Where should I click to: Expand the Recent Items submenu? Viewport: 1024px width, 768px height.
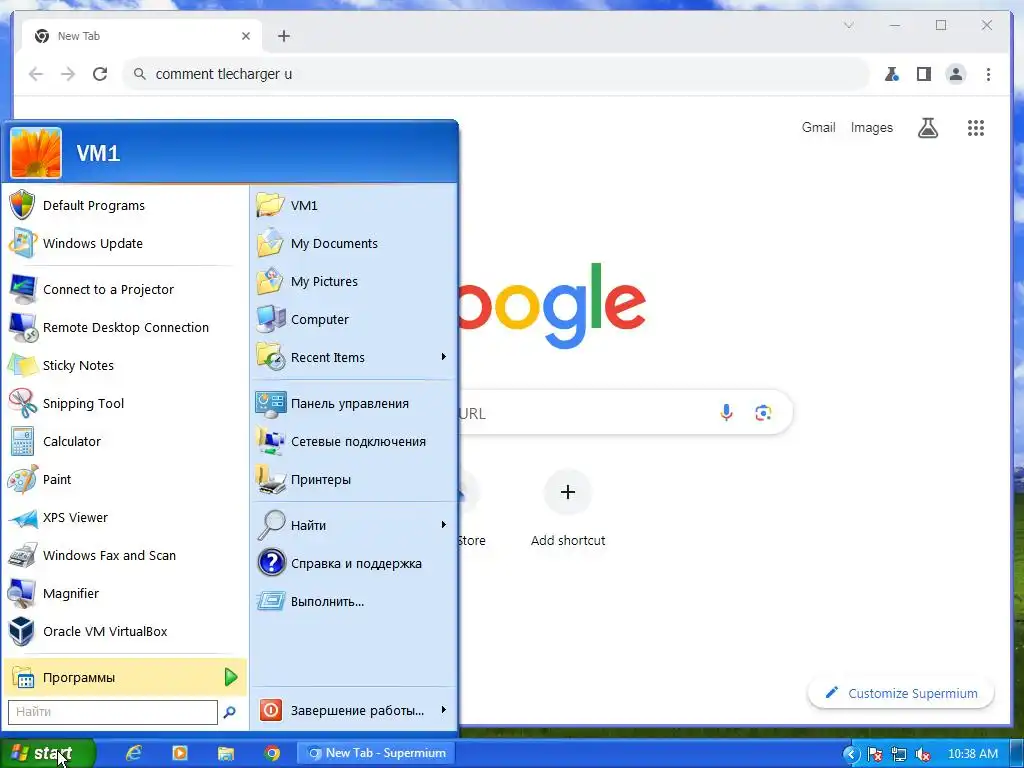coord(354,357)
